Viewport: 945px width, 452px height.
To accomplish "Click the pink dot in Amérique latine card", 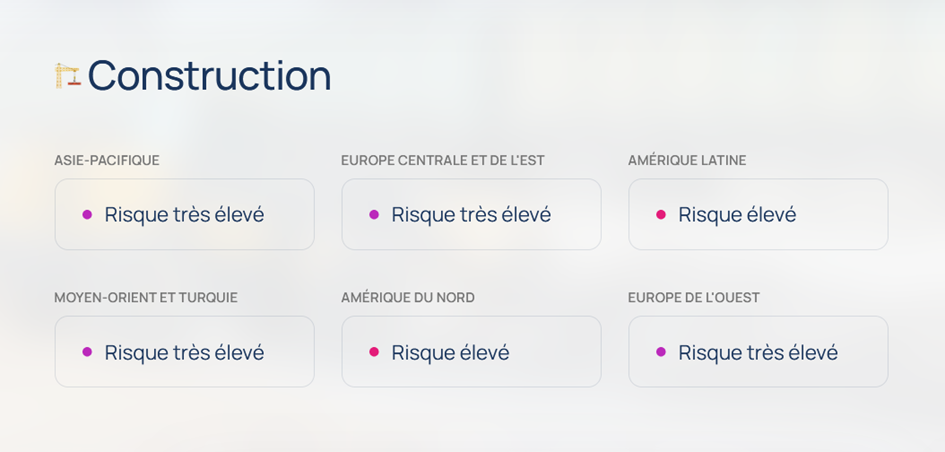I will pos(661,215).
